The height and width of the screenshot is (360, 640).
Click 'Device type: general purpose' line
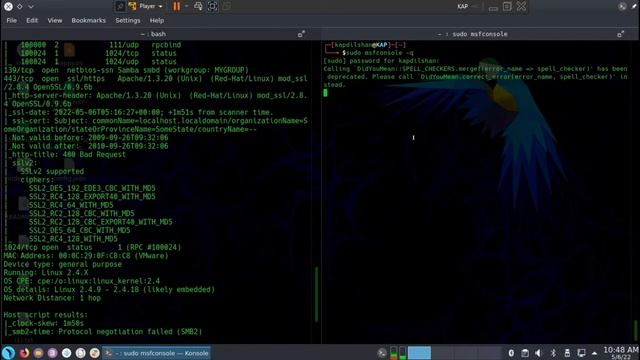[x=62, y=264]
